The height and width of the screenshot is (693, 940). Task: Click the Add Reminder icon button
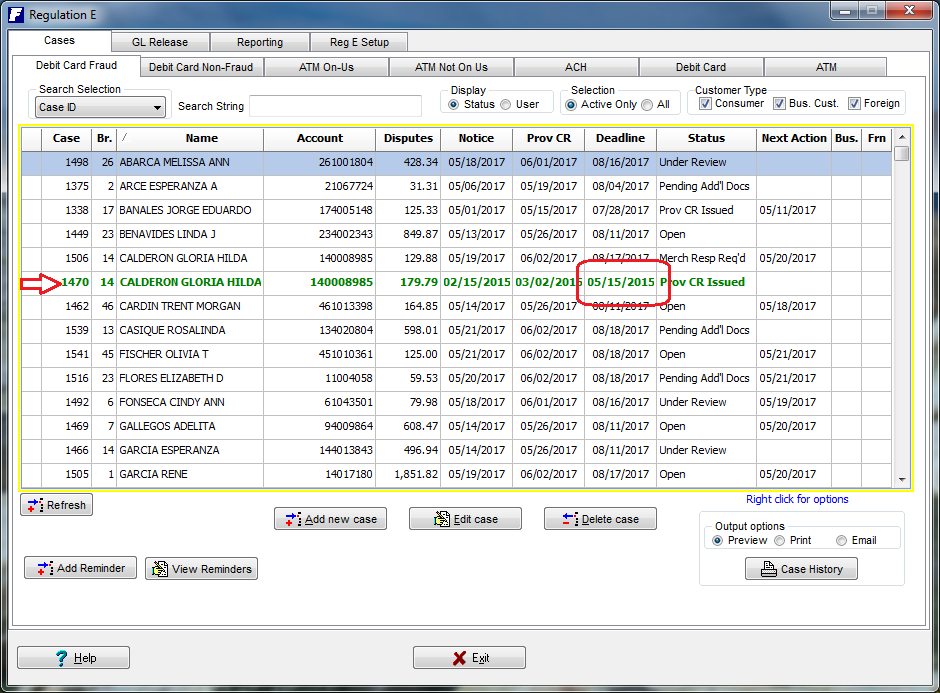[x=43, y=568]
